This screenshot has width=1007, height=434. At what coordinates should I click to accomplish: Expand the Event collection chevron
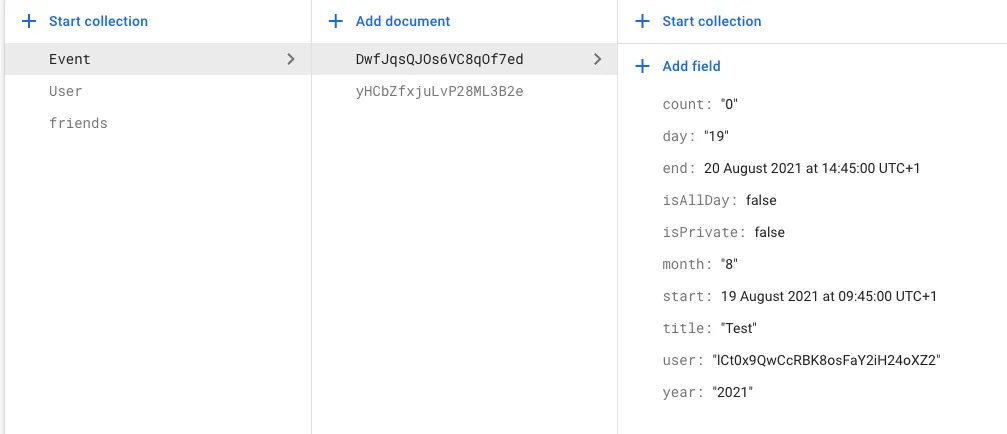[x=291, y=59]
